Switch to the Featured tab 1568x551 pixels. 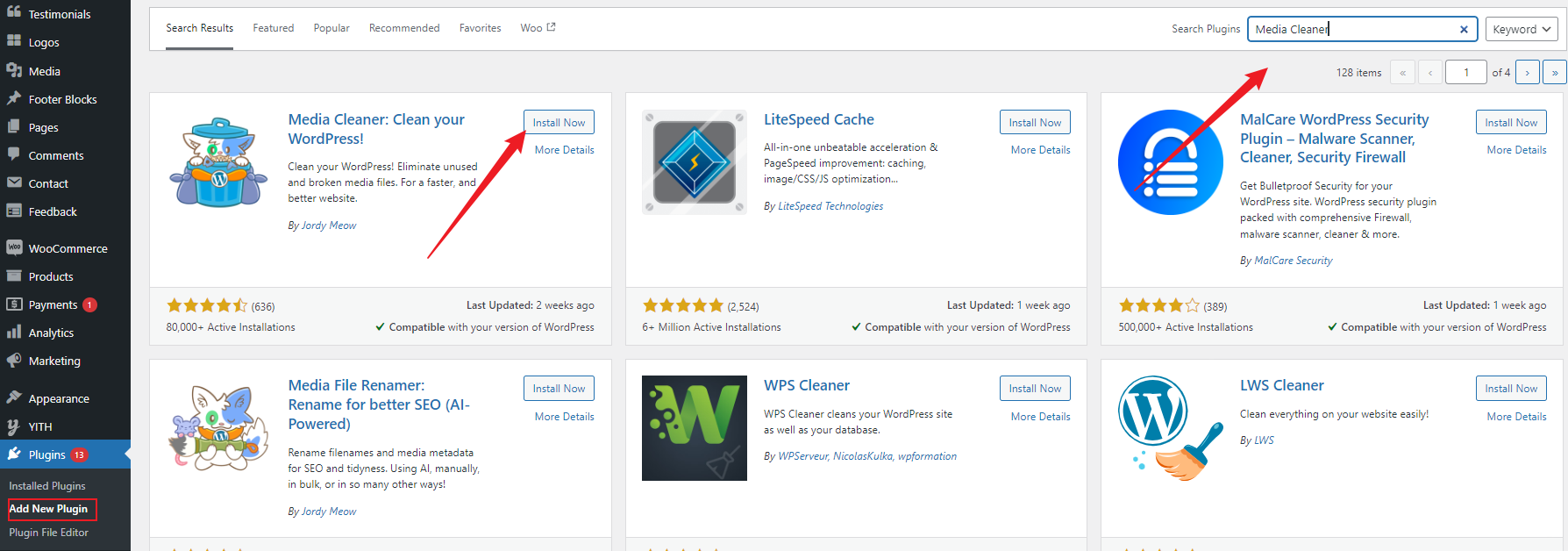click(273, 28)
